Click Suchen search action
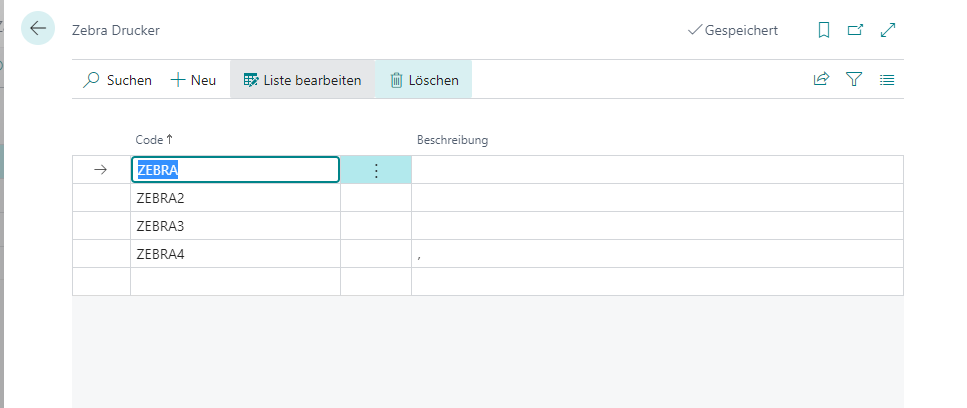Screen dimensions: 967x408 point(117,80)
